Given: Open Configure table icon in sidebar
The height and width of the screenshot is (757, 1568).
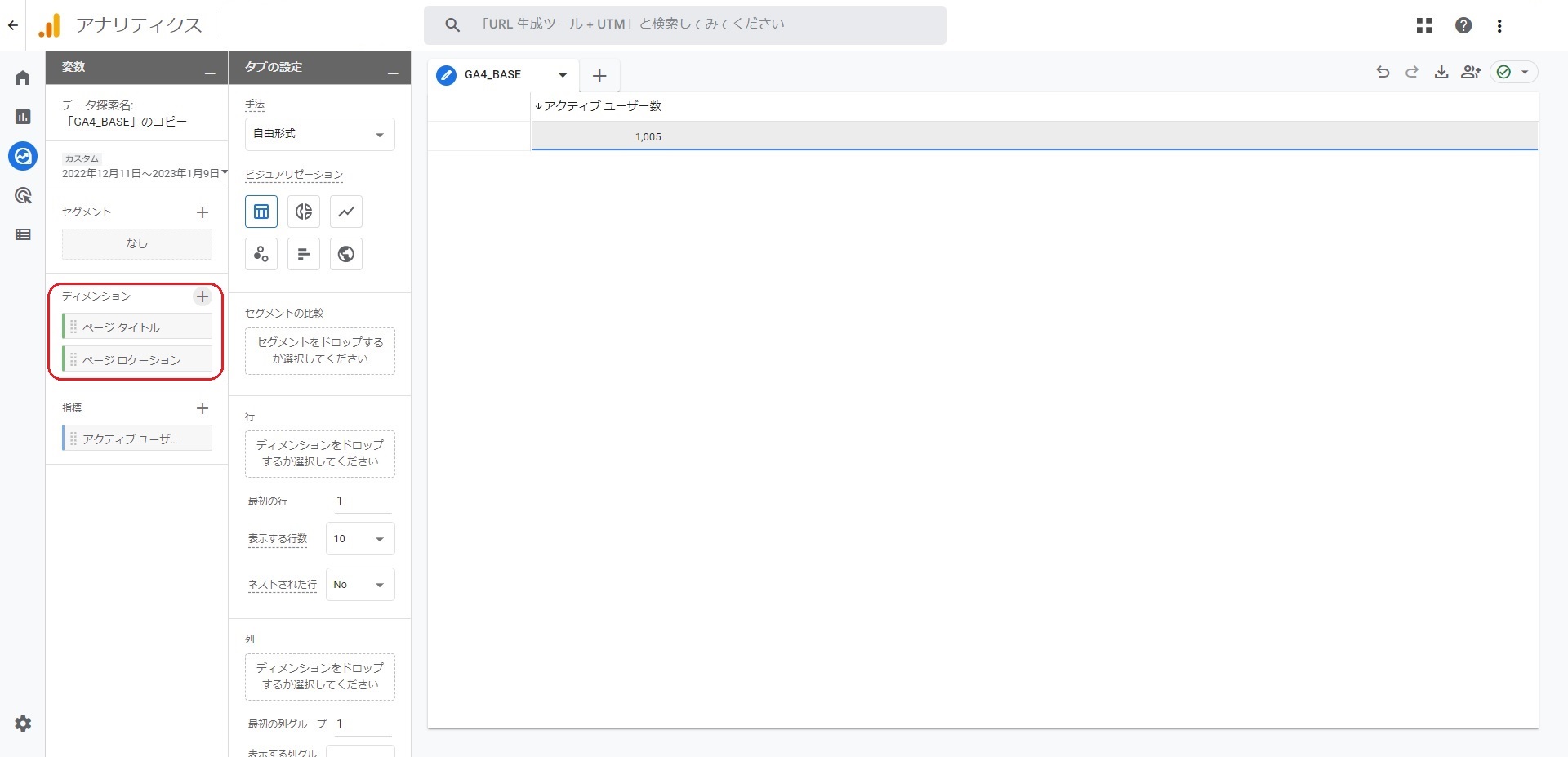Looking at the screenshot, I should tap(23, 234).
